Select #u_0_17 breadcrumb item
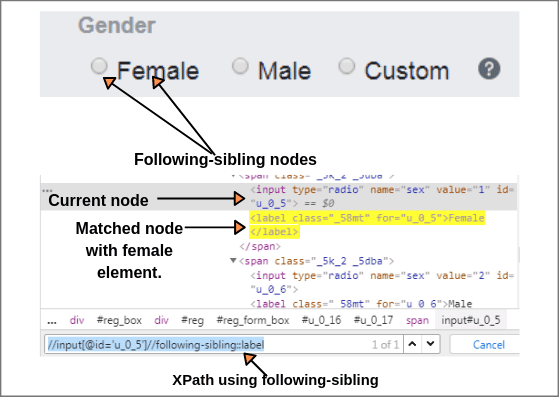Image resolution: width=559 pixels, height=397 pixels. coord(373,320)
